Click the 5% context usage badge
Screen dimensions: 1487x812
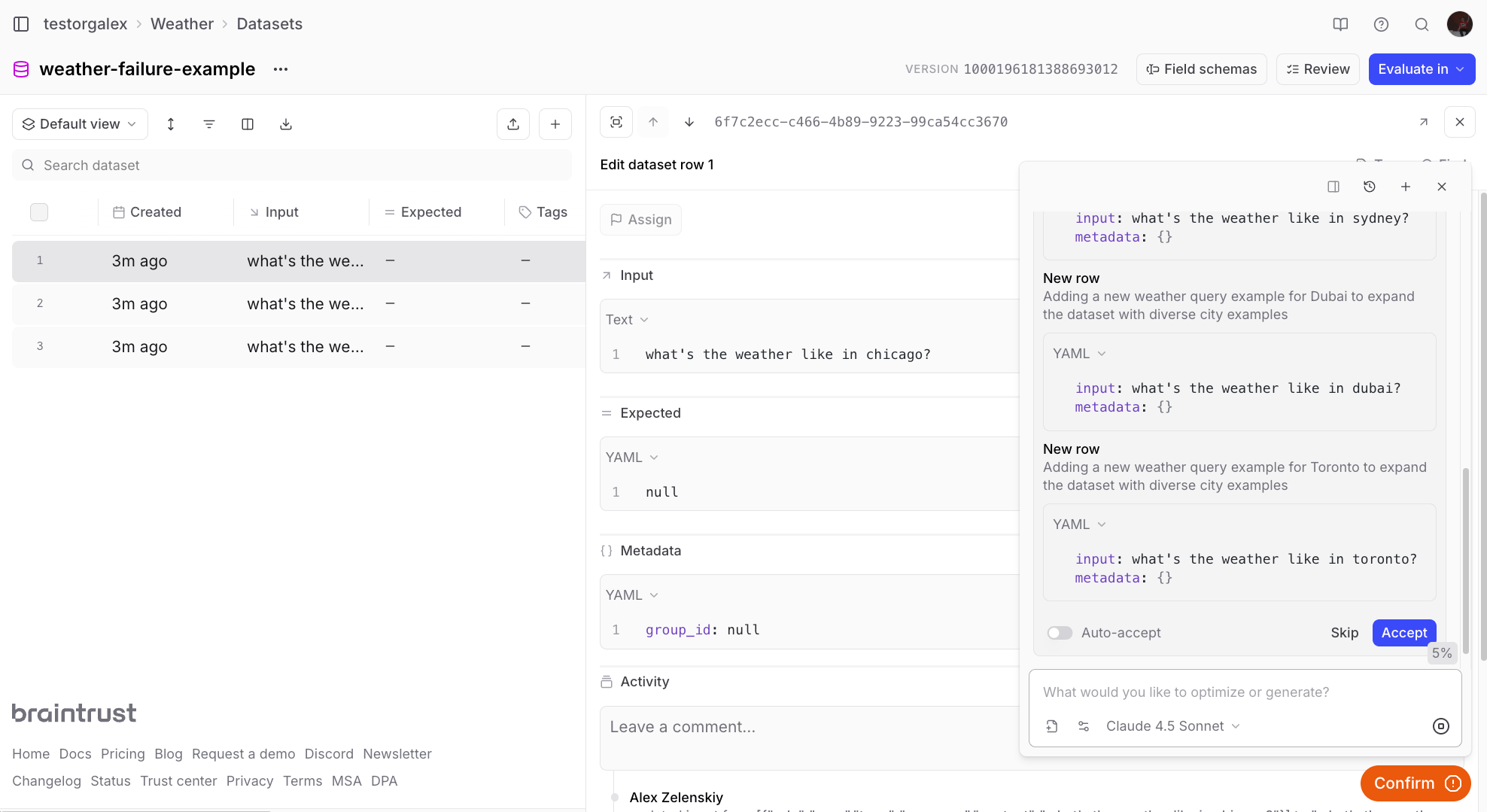tap(1442, 653)
